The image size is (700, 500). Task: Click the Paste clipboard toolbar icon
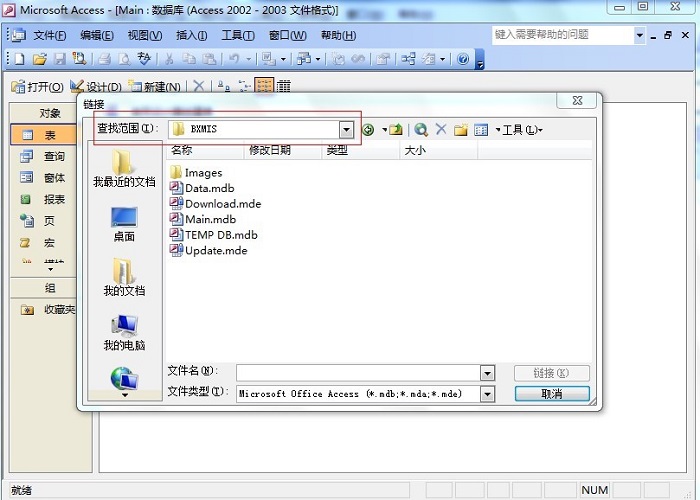point(209,59)
